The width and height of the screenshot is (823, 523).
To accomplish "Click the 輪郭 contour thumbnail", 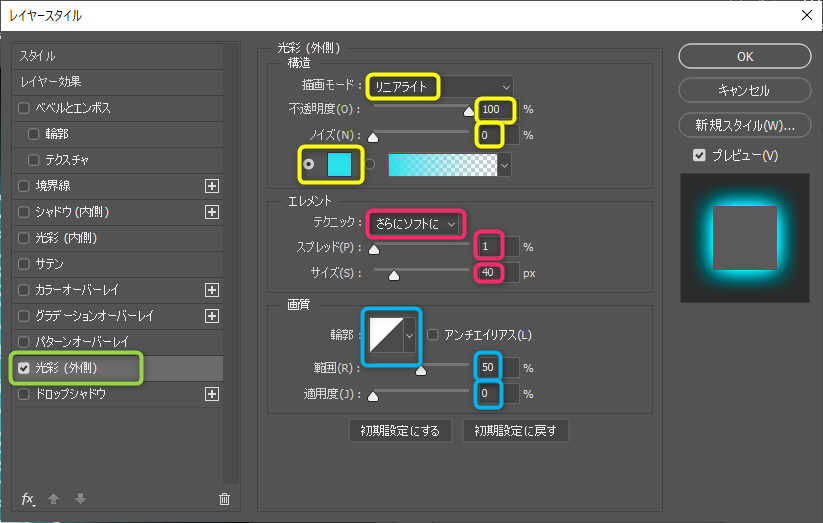I will pyautogui.click(x=386, y=335).
